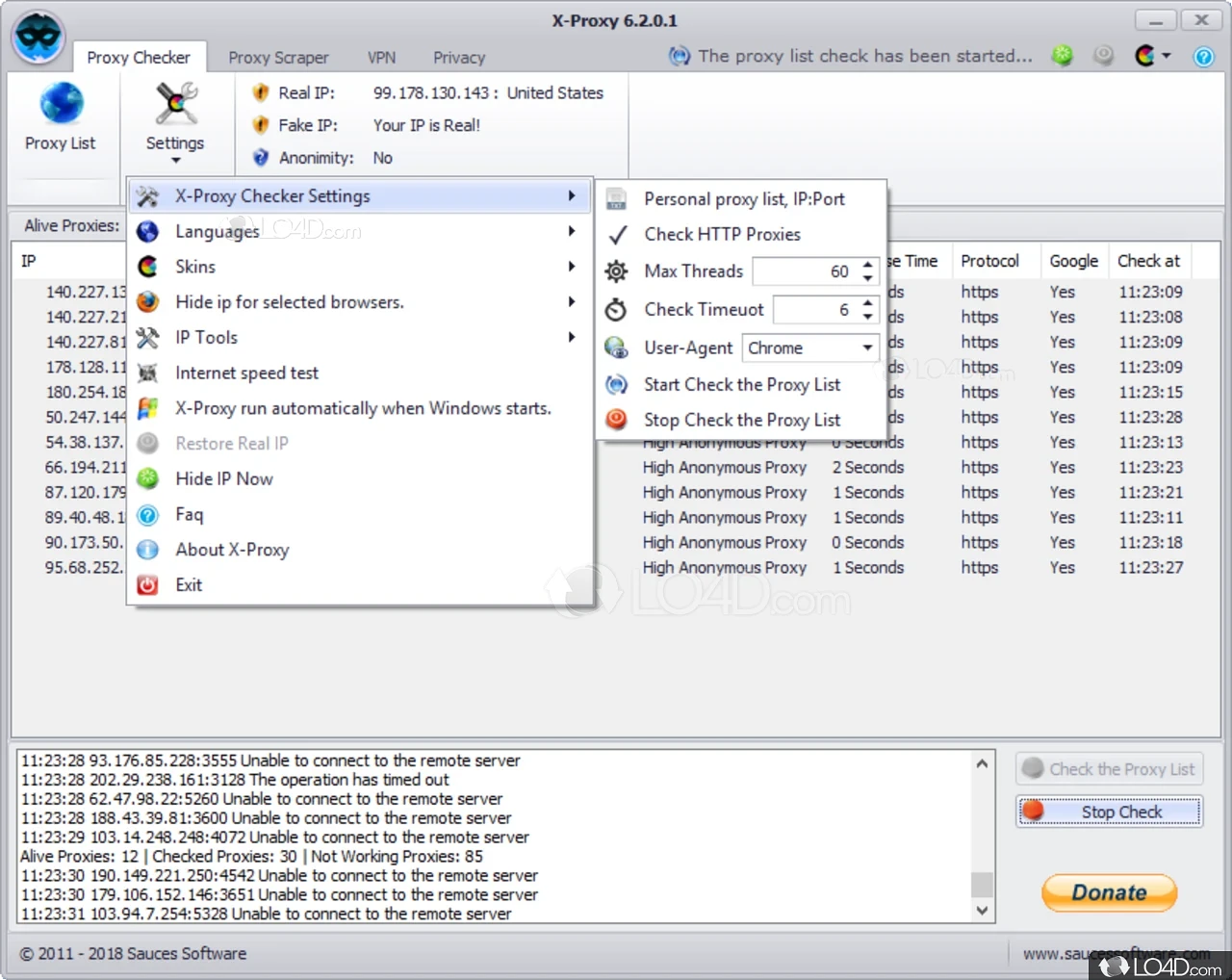Increase the Max Threads value with up arrow
Image resolution: width=1232 pixels, height=980 pixels.
(868, 265)
